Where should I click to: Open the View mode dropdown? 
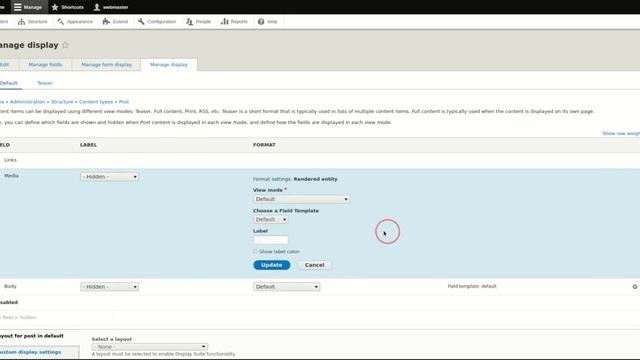301,199
